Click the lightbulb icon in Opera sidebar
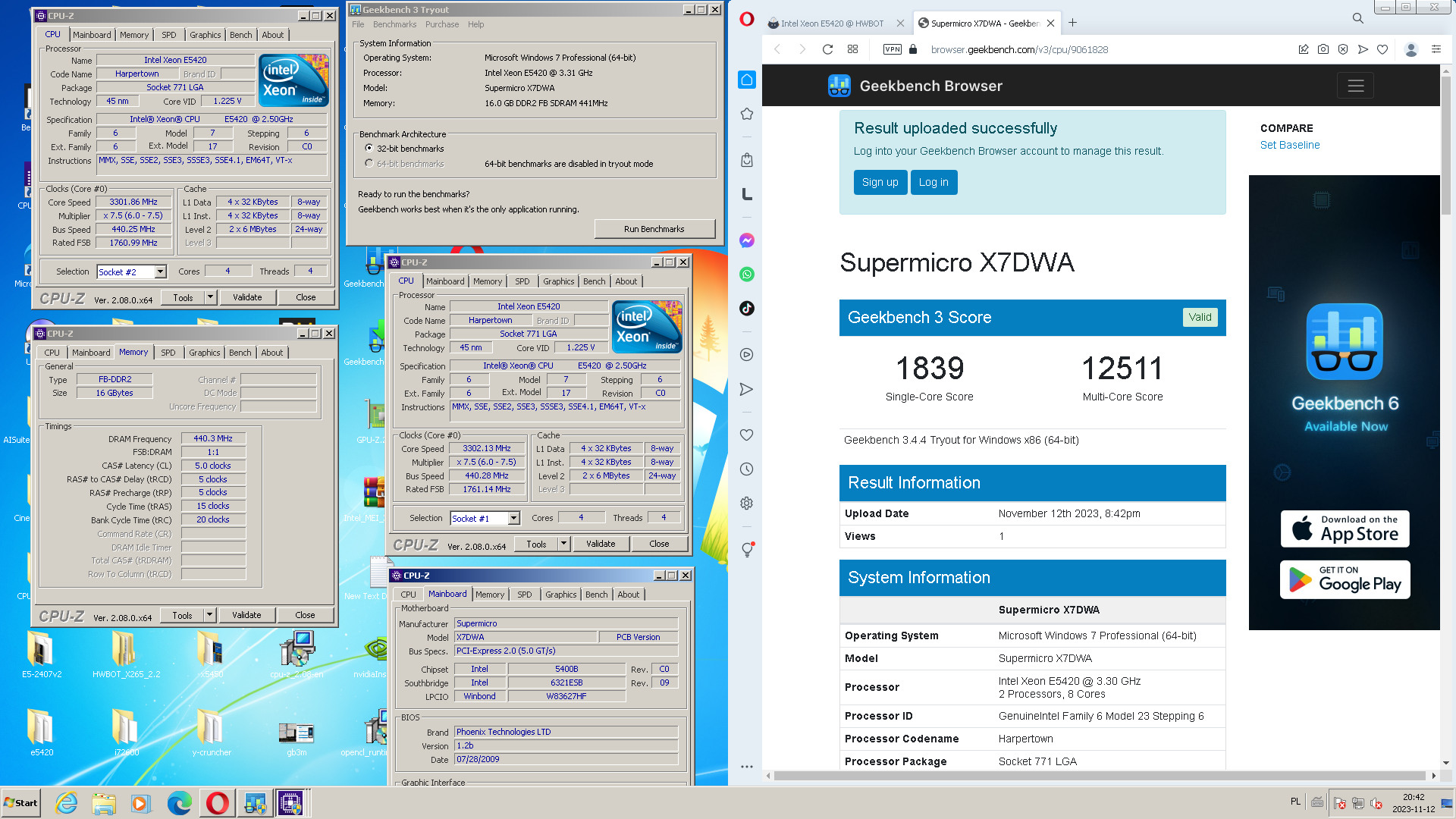The image size is (1456, 819). pyautogui.click(x=747, y=550)
